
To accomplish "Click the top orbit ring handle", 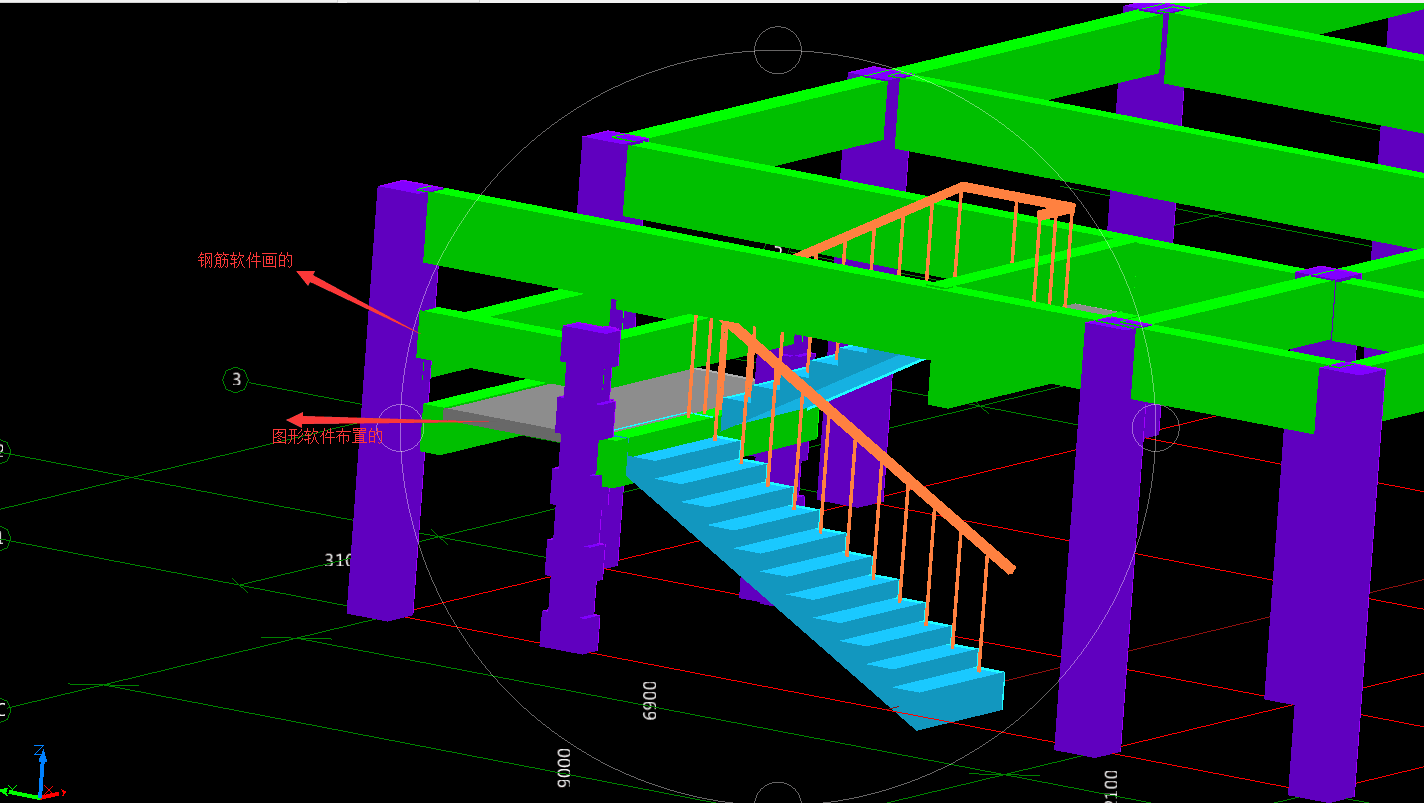I will [x=778, y=50].
